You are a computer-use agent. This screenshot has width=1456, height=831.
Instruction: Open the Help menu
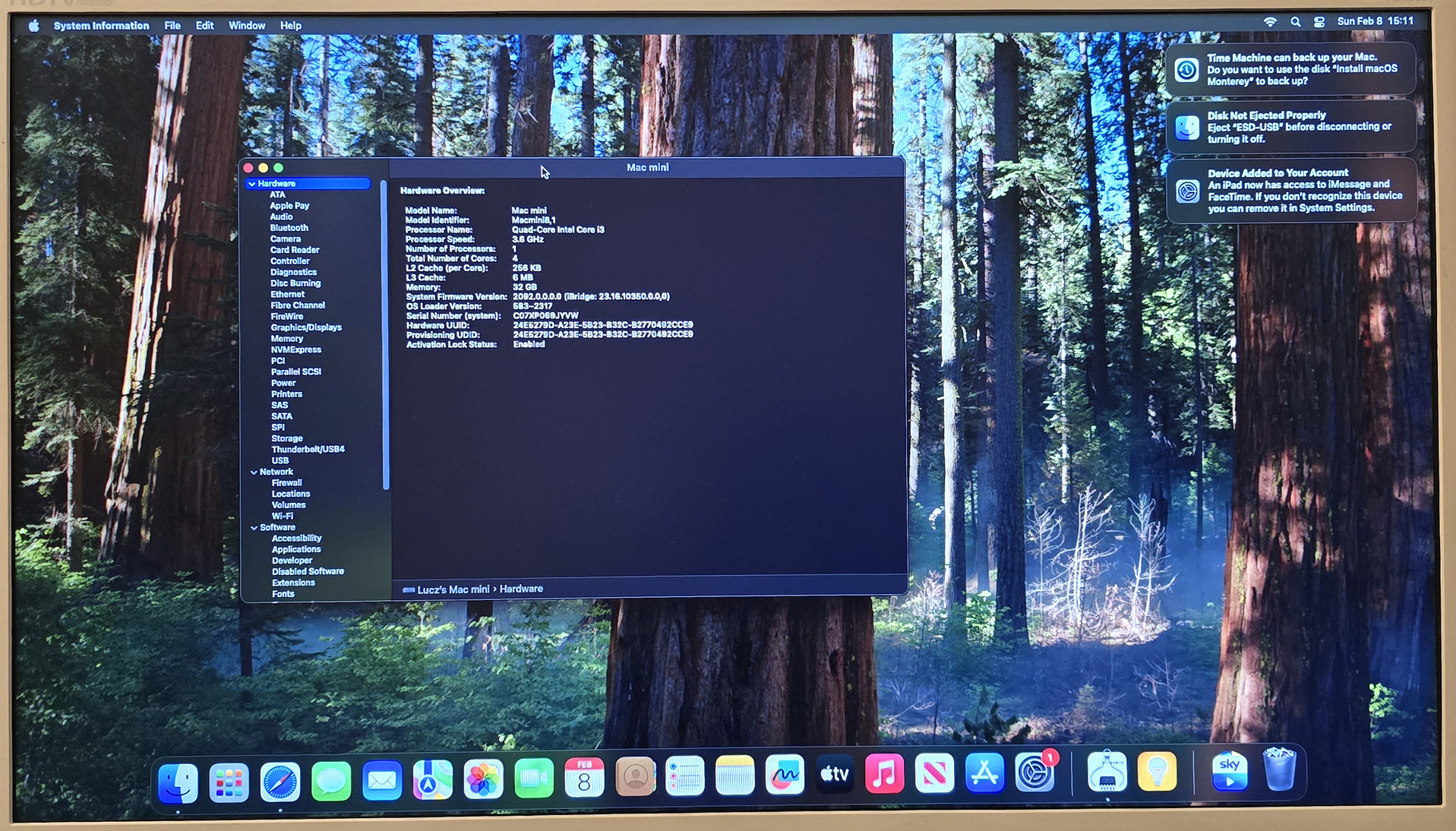290,26
